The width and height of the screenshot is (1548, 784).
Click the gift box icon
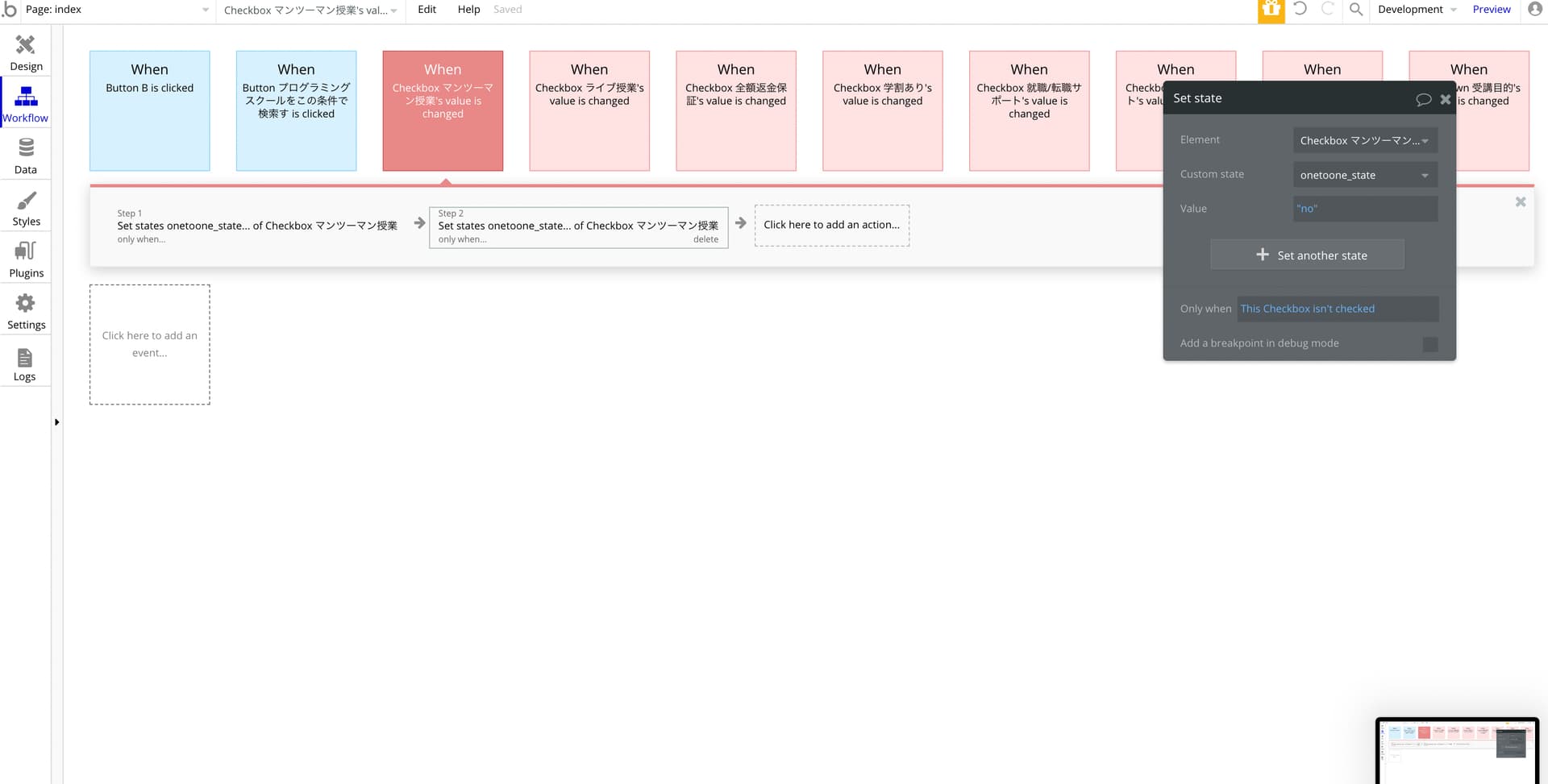1271,10
